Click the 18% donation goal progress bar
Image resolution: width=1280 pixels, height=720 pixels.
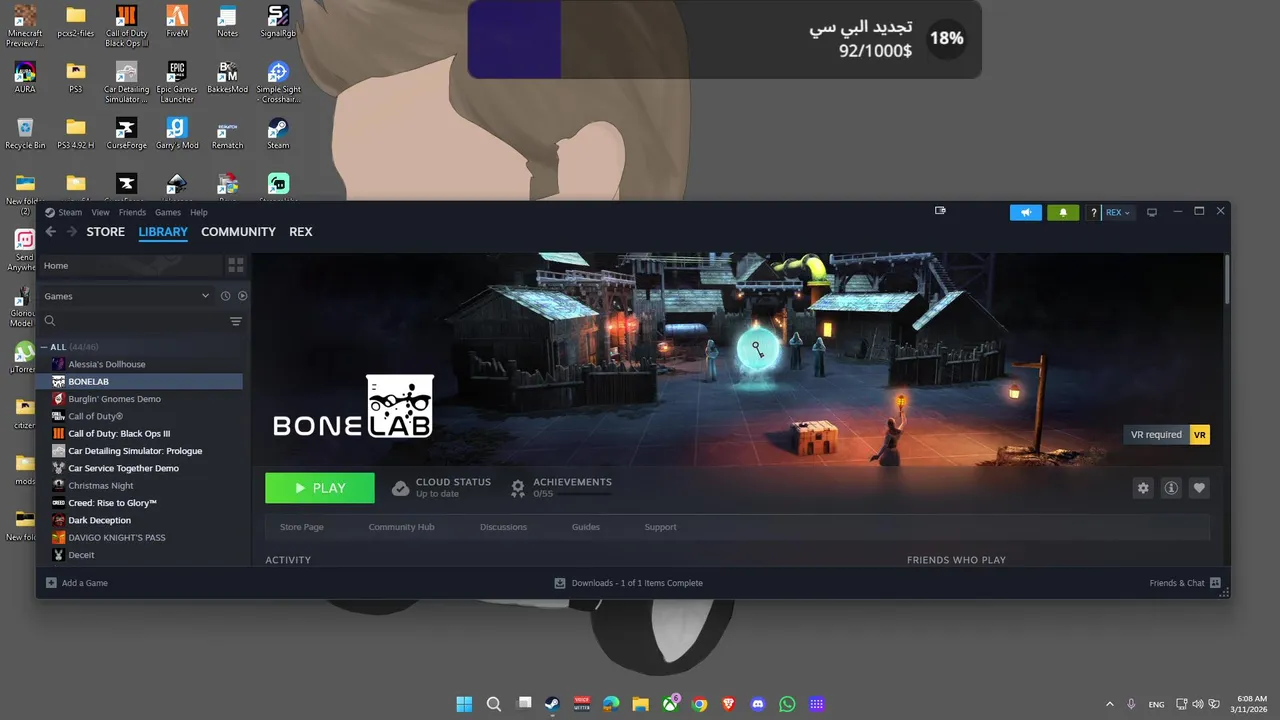click(x=725, y=39)
